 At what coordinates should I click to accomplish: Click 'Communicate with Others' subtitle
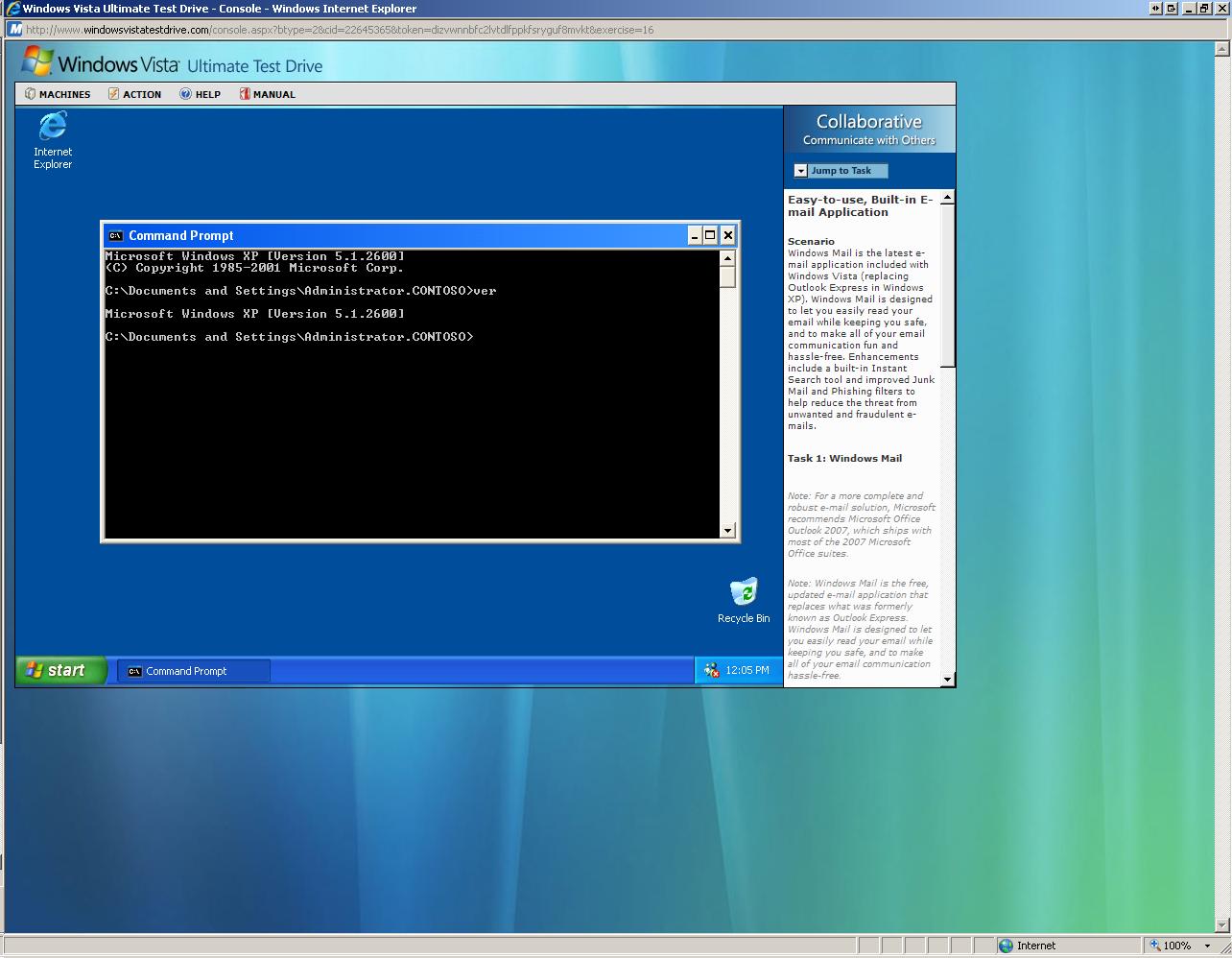(869, 140)
